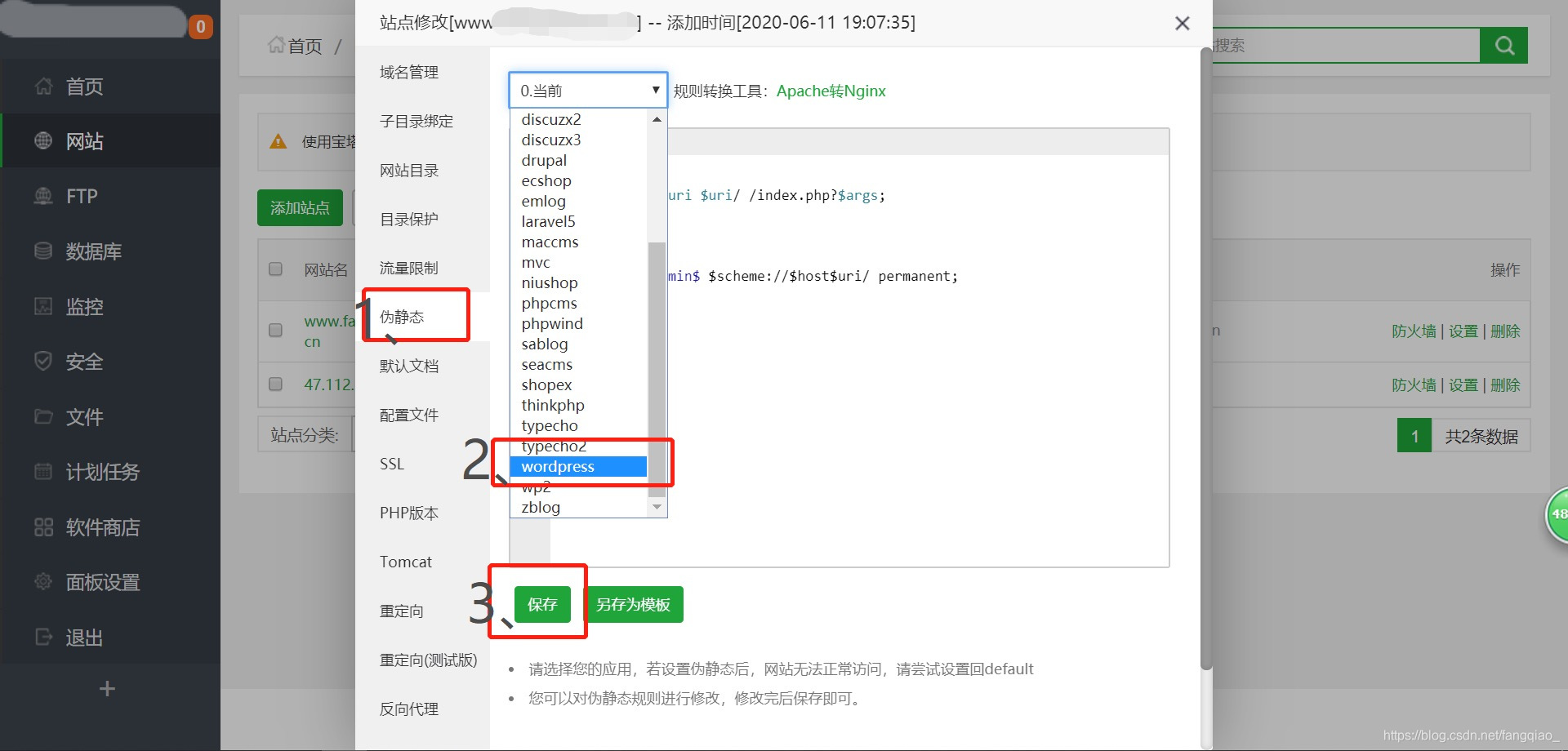1568x751 pixels.
Task: Switch to the 反向代理 tab
Action: 409,709
